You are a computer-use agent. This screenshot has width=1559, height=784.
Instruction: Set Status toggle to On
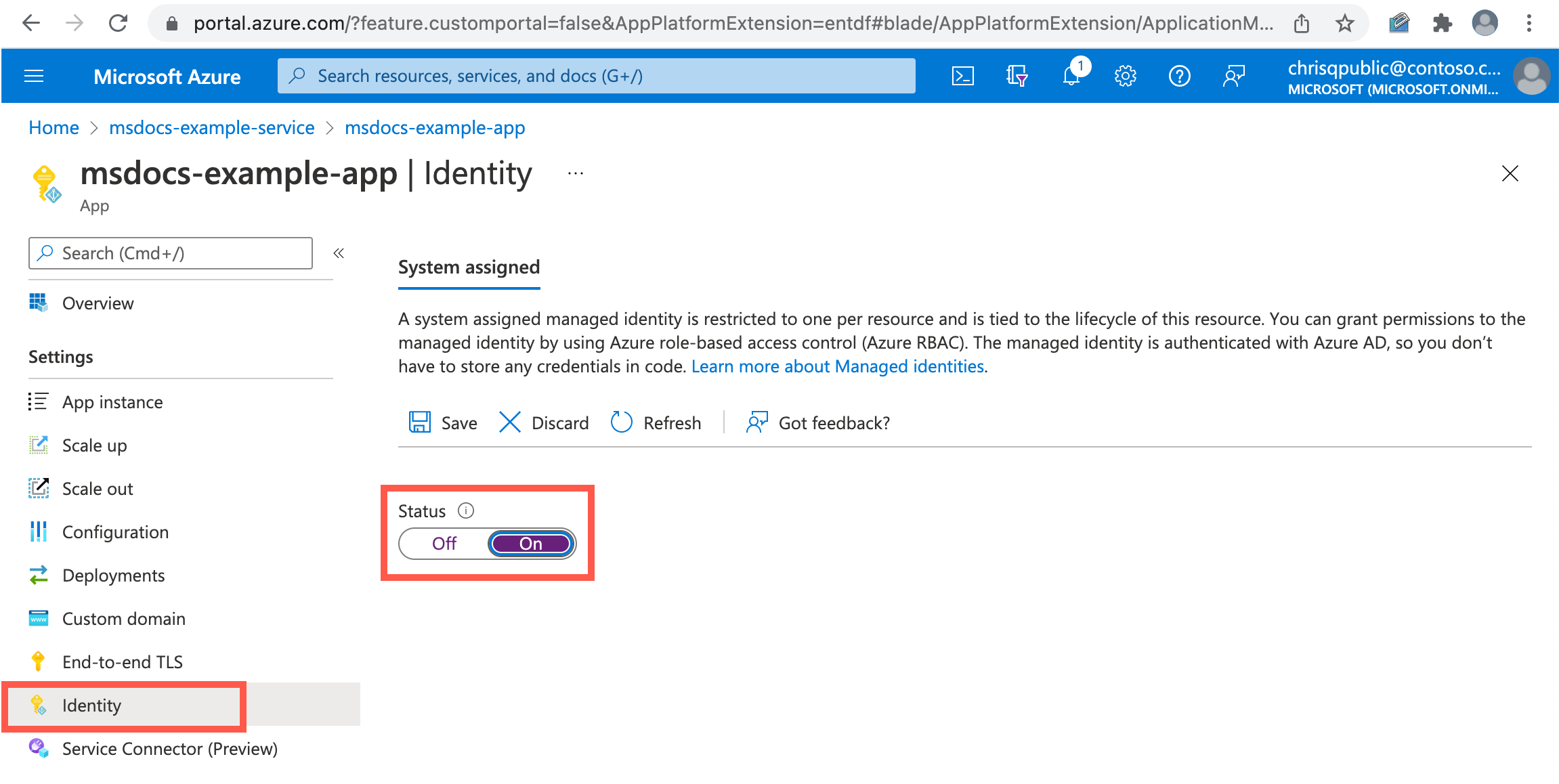[531, 544]
